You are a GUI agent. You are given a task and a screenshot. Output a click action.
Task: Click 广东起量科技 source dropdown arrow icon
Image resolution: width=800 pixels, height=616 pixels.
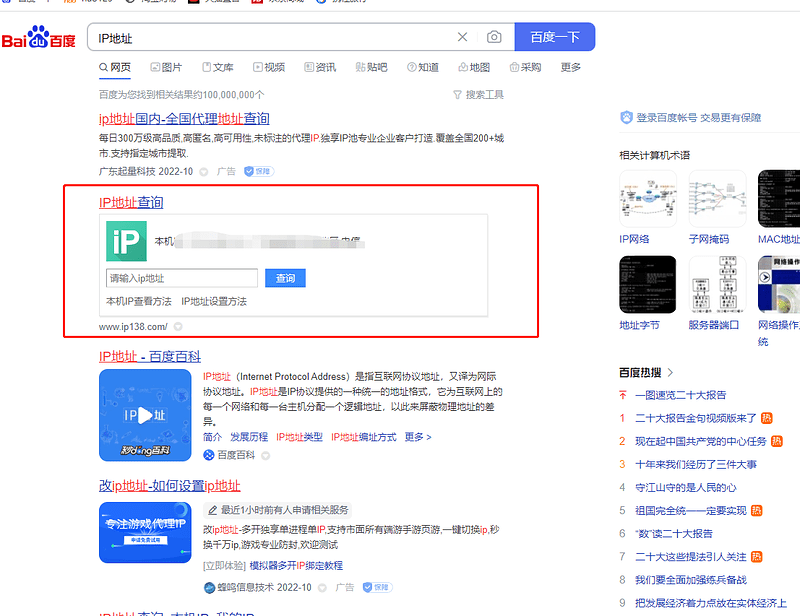tap(204, 172)
